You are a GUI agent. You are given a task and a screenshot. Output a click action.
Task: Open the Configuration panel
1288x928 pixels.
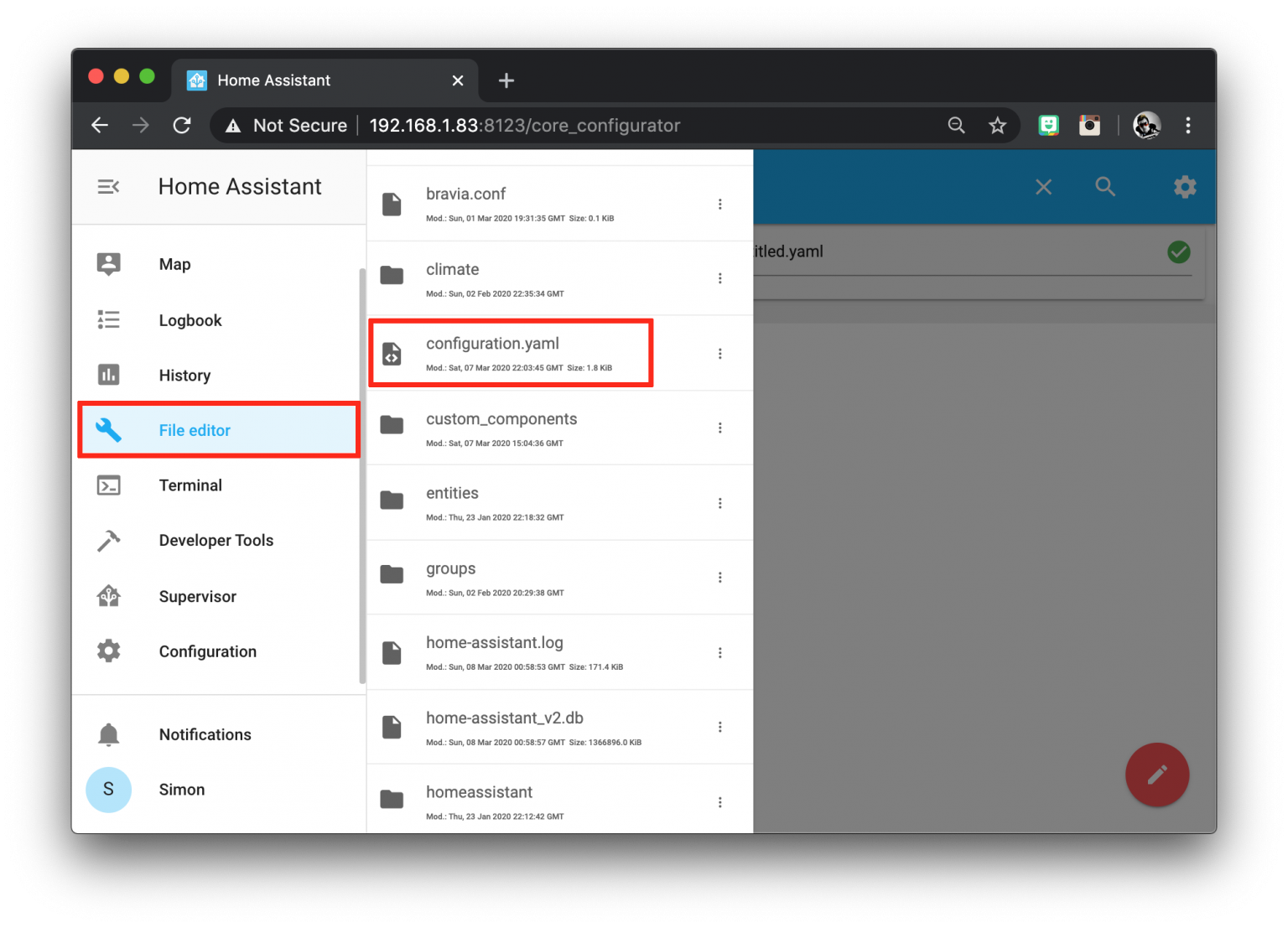[207, 651]
